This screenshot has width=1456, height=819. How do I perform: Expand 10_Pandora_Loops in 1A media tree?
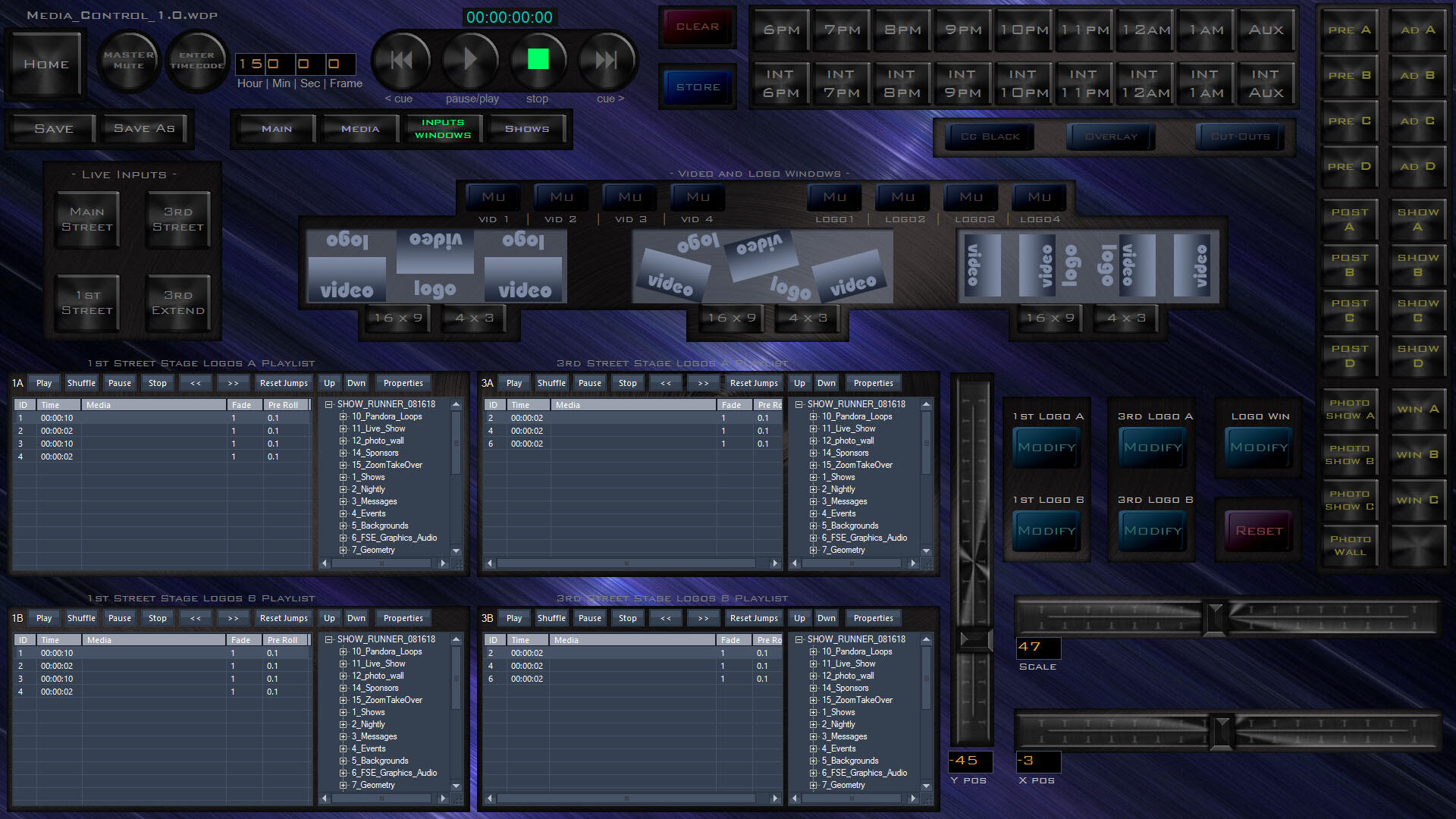click(344, 416)
